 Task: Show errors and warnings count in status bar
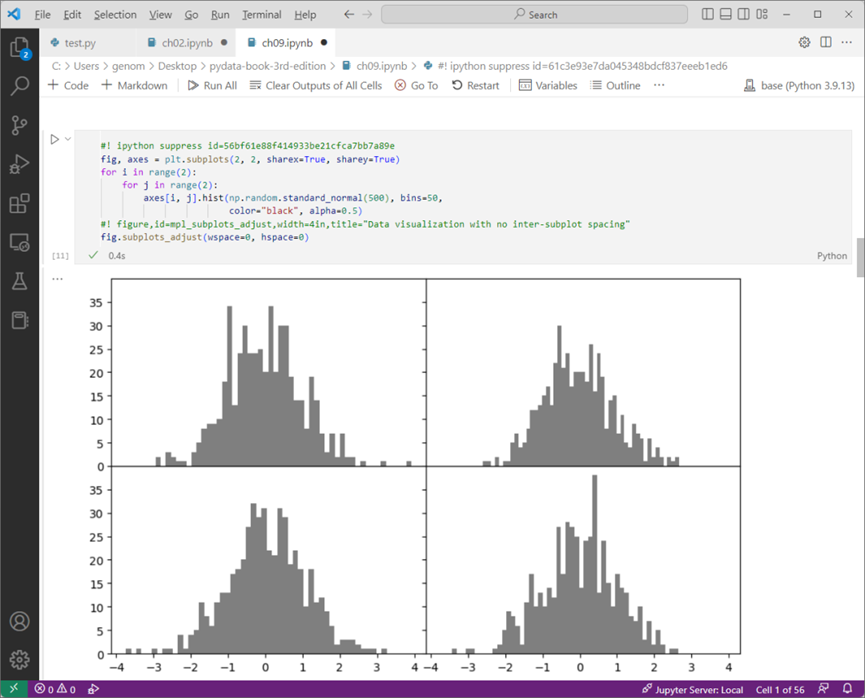(x=55, y=689)
